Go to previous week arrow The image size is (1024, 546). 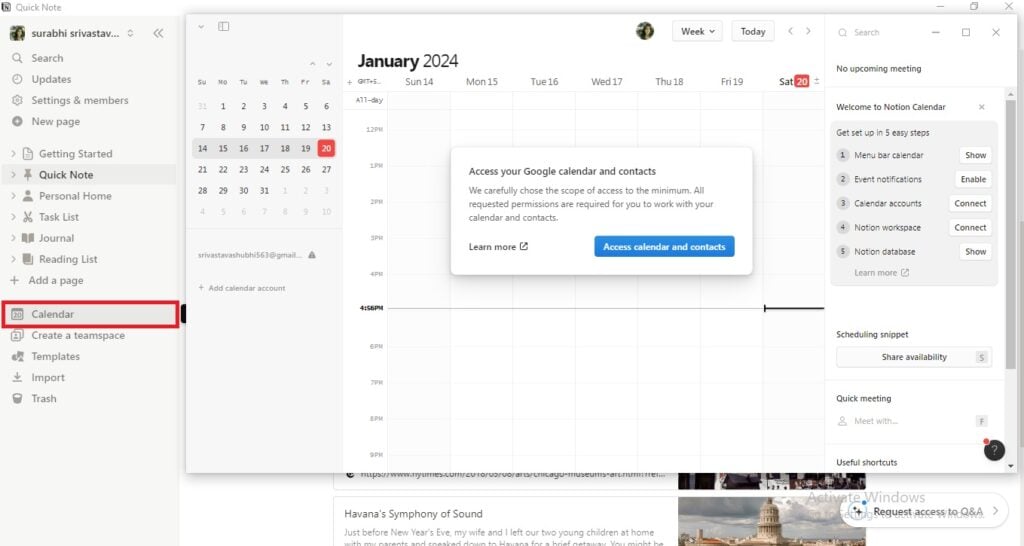click(790, 31)
